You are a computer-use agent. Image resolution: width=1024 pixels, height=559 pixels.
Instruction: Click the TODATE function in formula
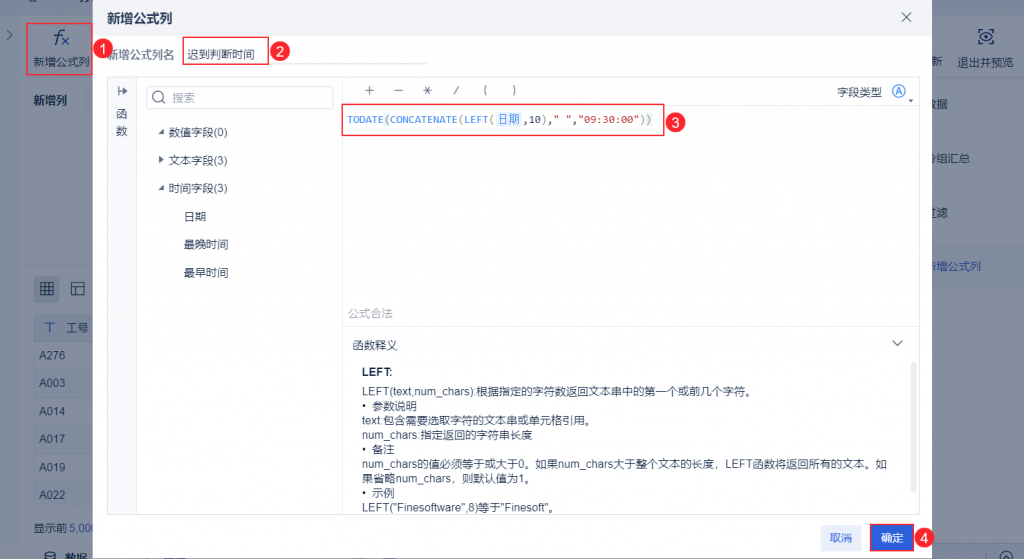click(x=365, y=120)
